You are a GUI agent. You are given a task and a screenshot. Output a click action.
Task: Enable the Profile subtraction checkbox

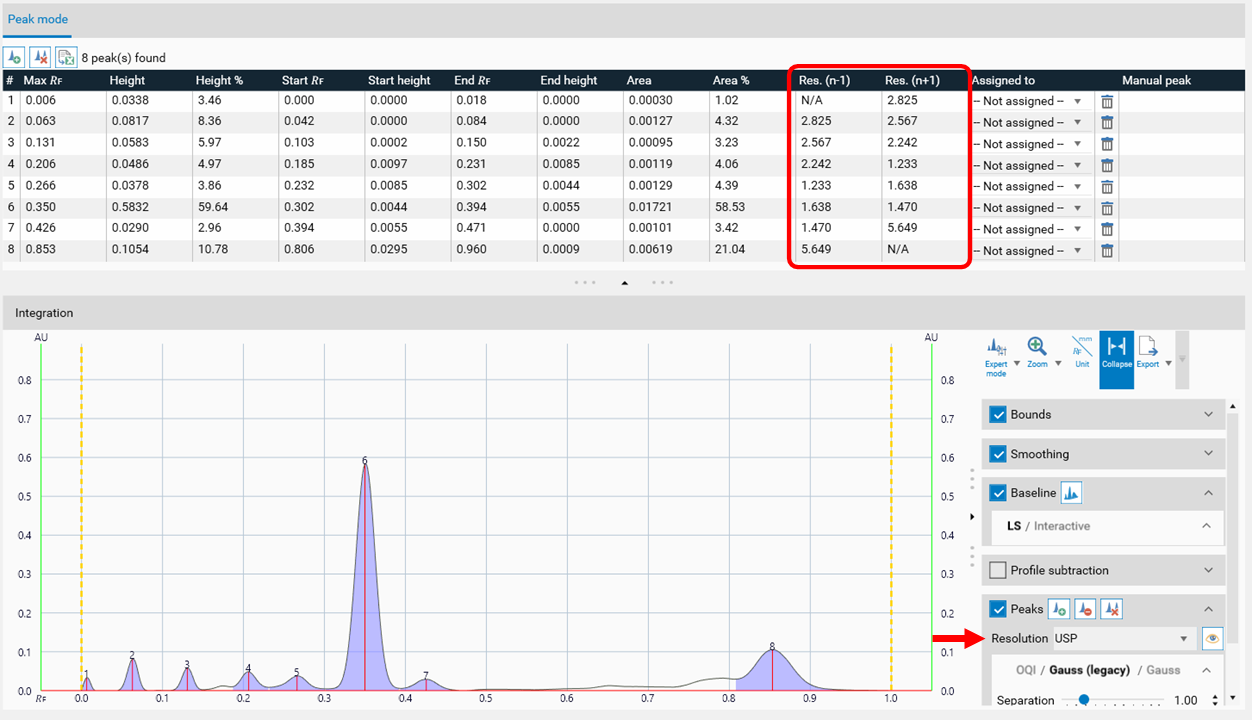997,570
